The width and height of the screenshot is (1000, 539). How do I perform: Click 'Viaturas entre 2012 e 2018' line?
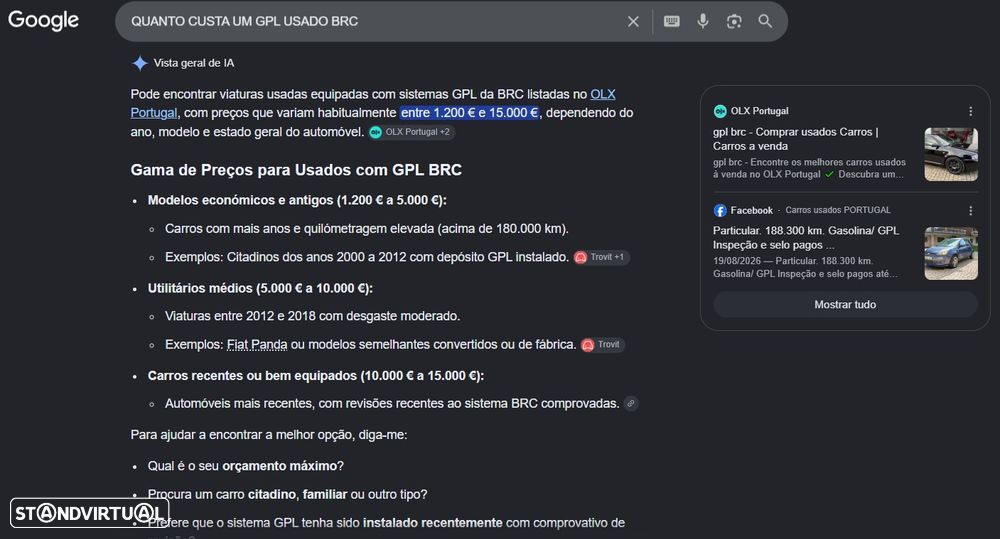312,316
